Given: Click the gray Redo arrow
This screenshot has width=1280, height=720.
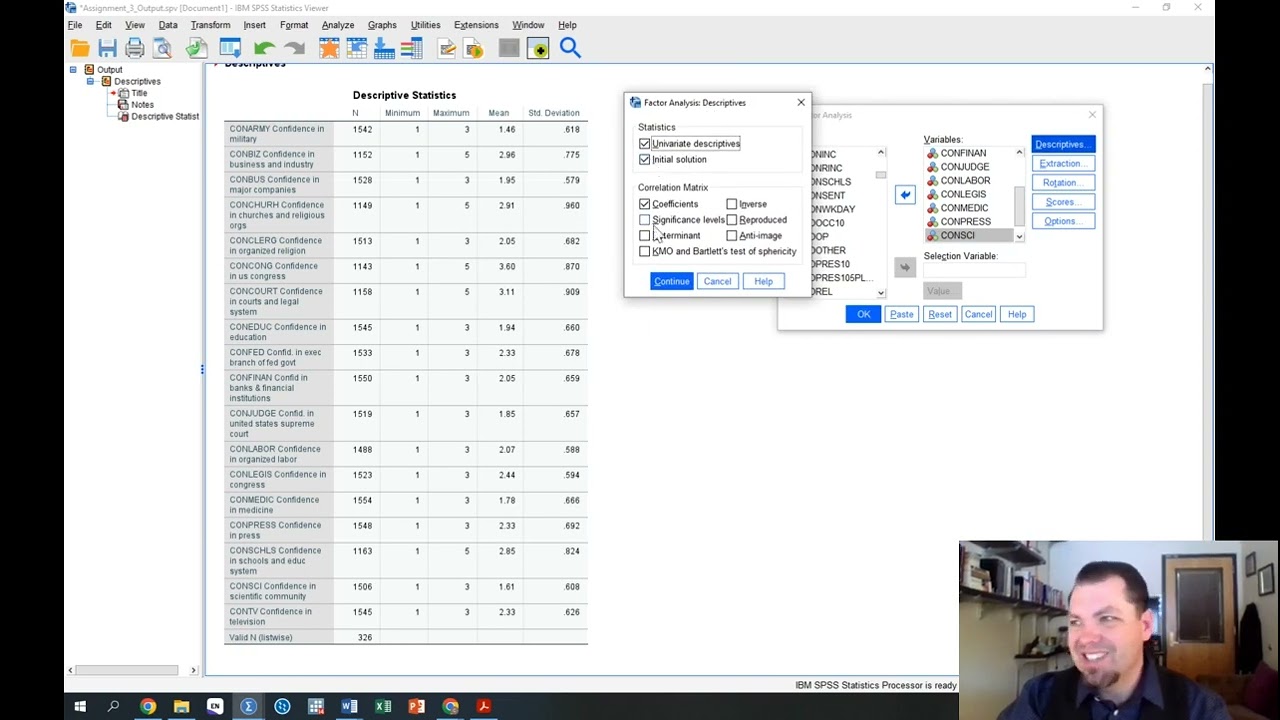Looking at the screenshot, I should [x=294, y=48].
